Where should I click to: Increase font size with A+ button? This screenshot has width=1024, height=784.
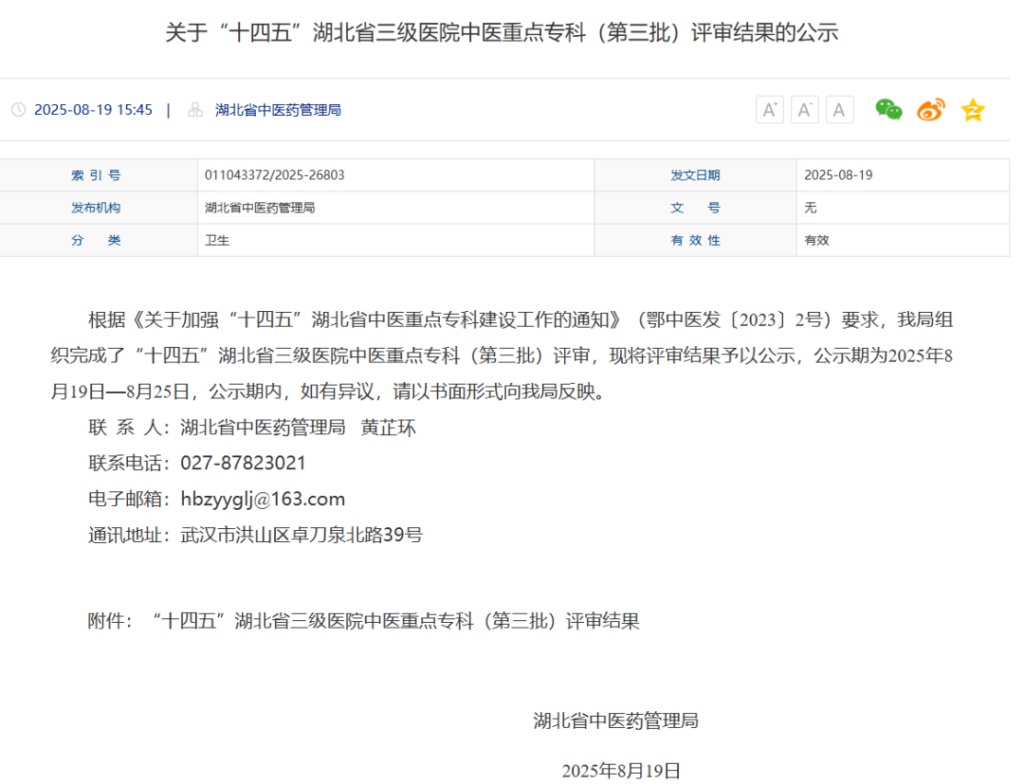pyautogui.click(x=769, y=110)
